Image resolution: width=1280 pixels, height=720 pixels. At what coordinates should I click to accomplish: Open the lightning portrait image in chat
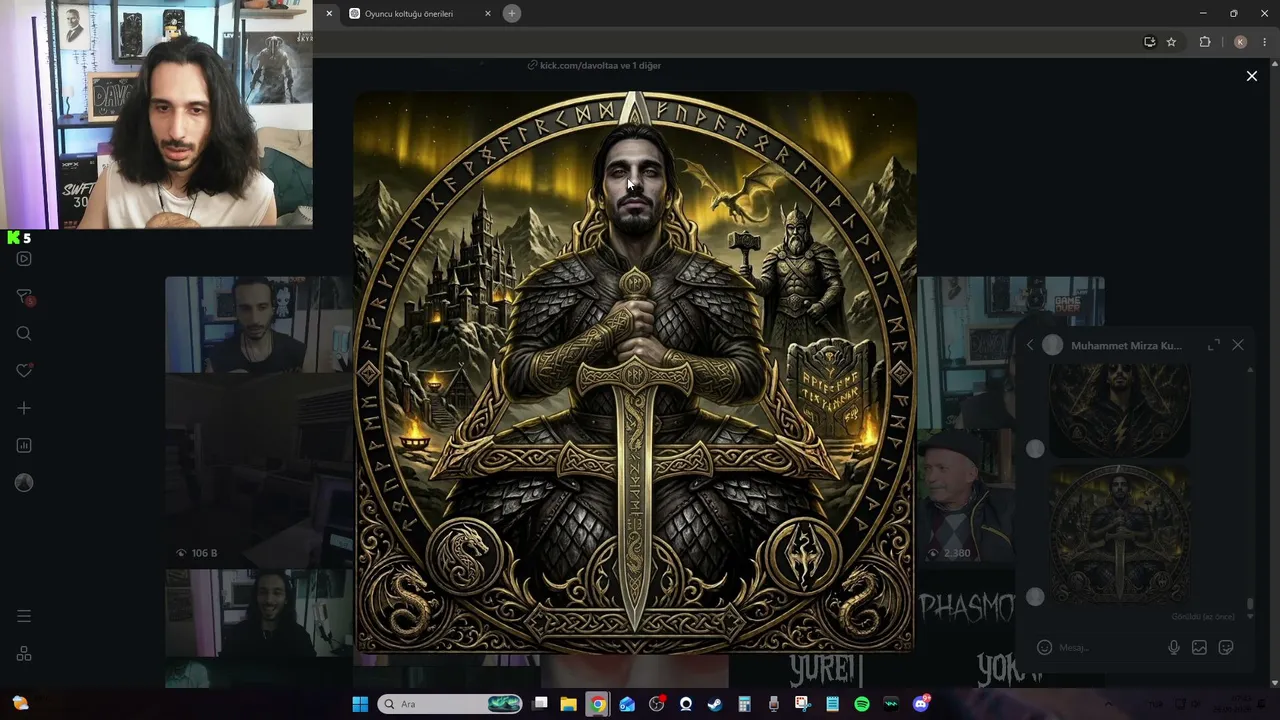[1119, 410]
